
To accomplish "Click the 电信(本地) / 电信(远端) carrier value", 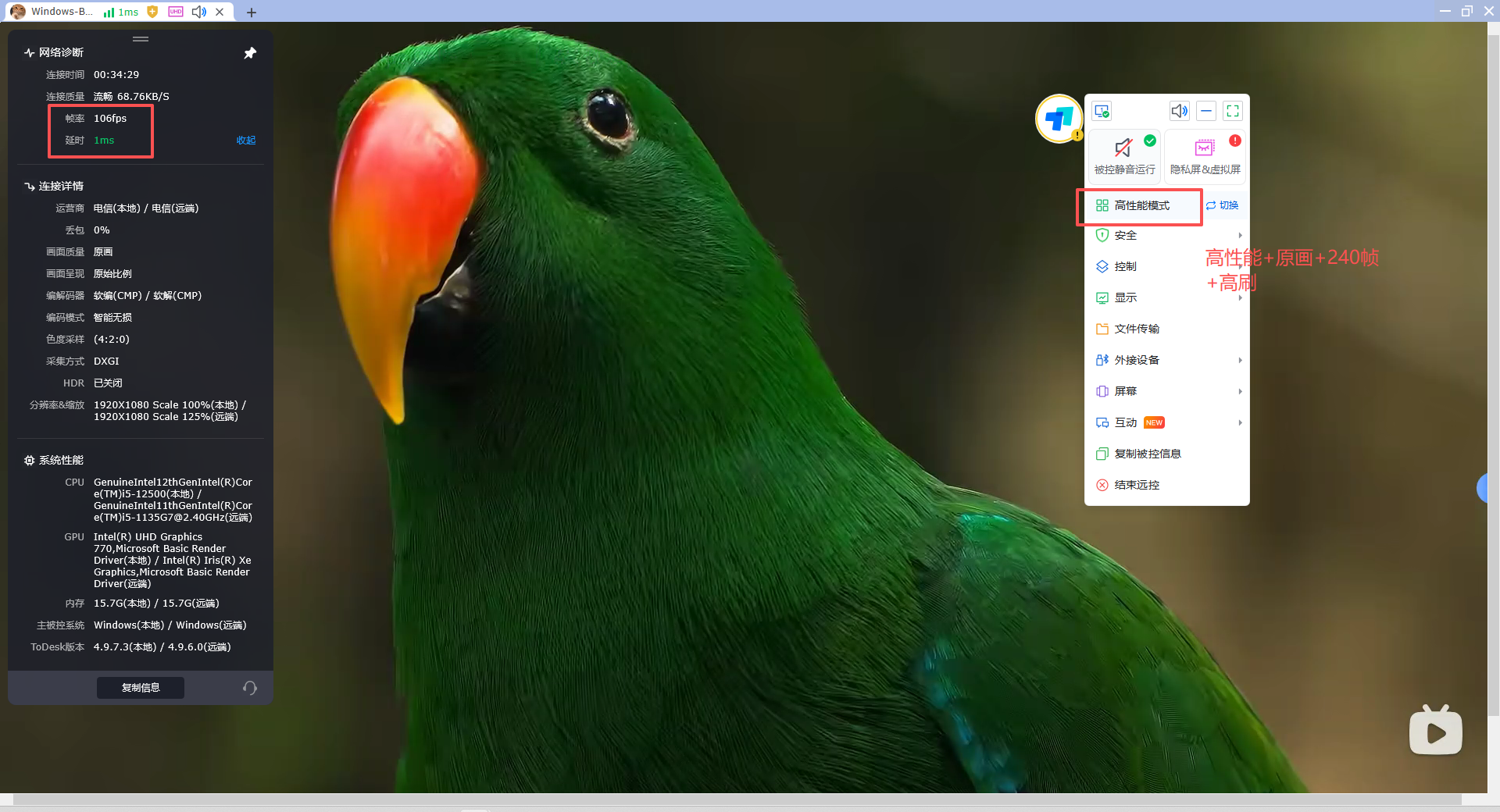I will pyautogui.click(x=146, y=208).
